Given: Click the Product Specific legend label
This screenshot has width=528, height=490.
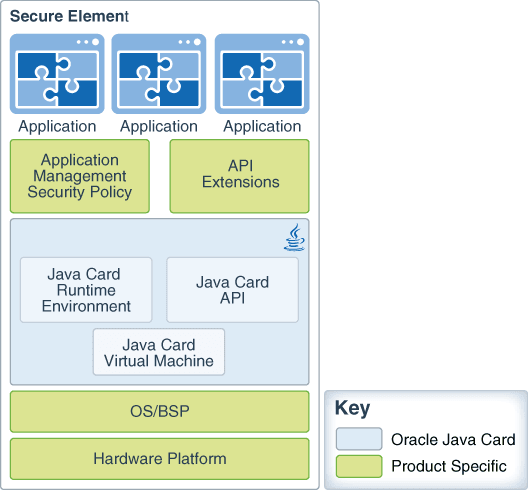Looking at the screenshot, I should (x=449, y=466).
